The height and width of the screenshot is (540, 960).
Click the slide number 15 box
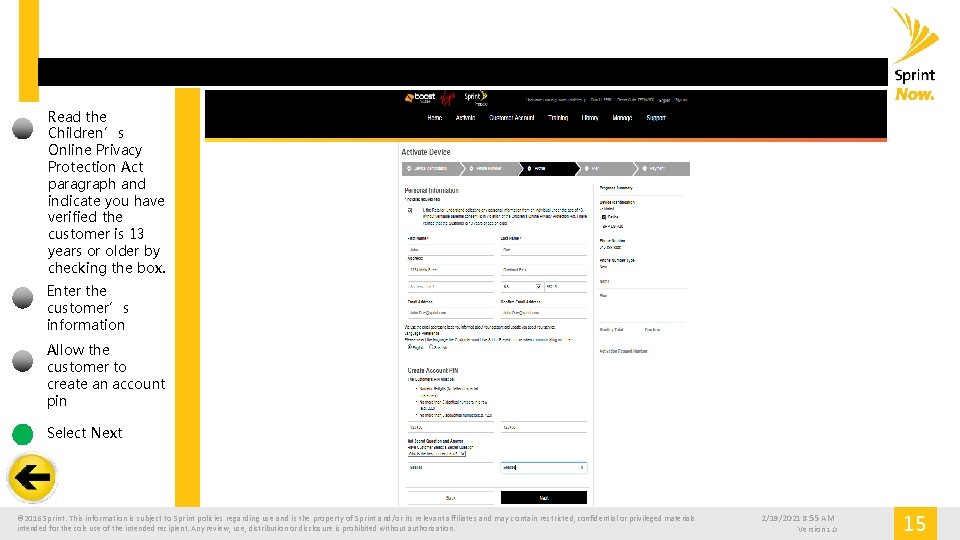915,523
